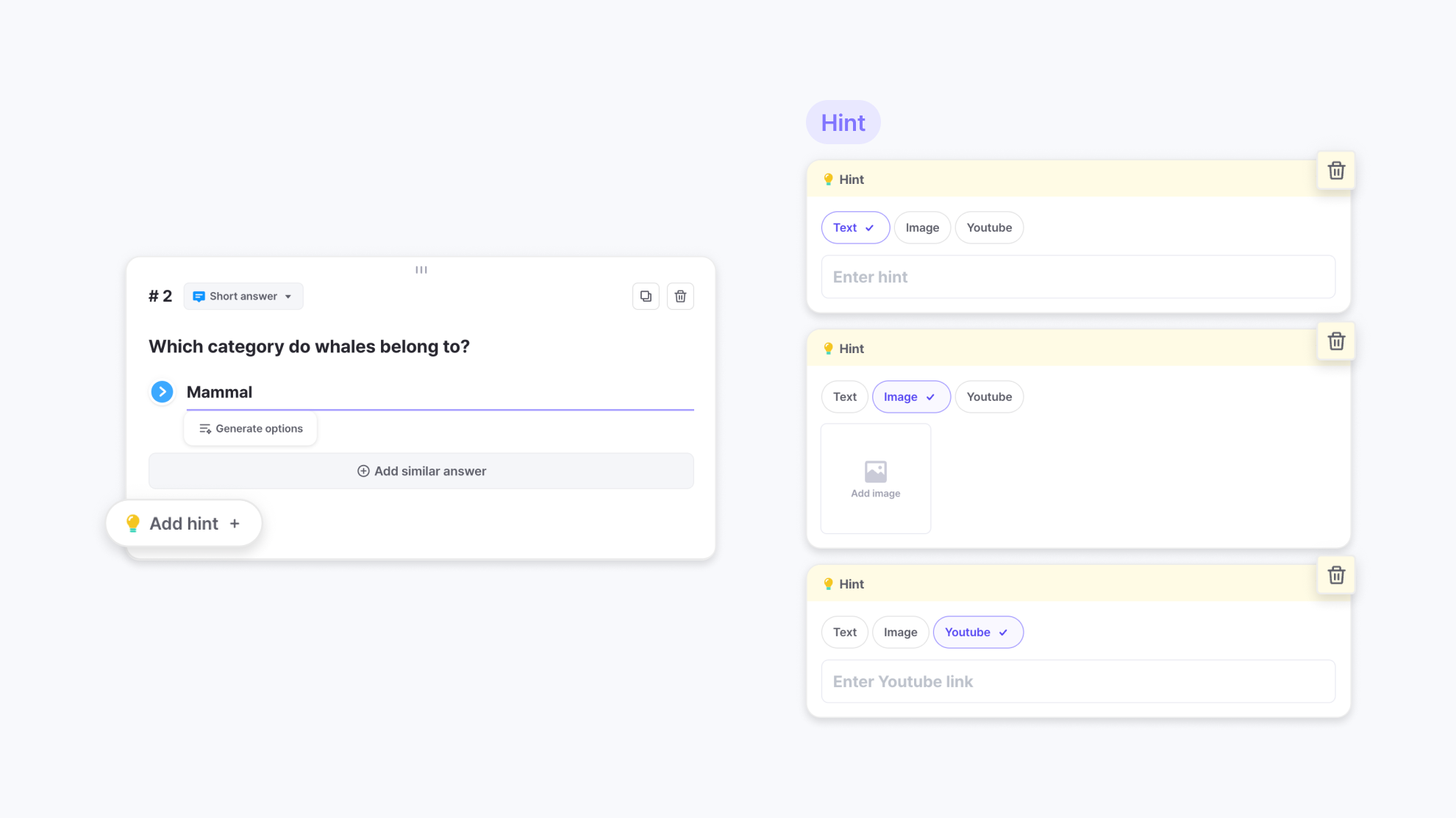Switch first hint to Image type
1456x818 pixels.
click(922, 228)
